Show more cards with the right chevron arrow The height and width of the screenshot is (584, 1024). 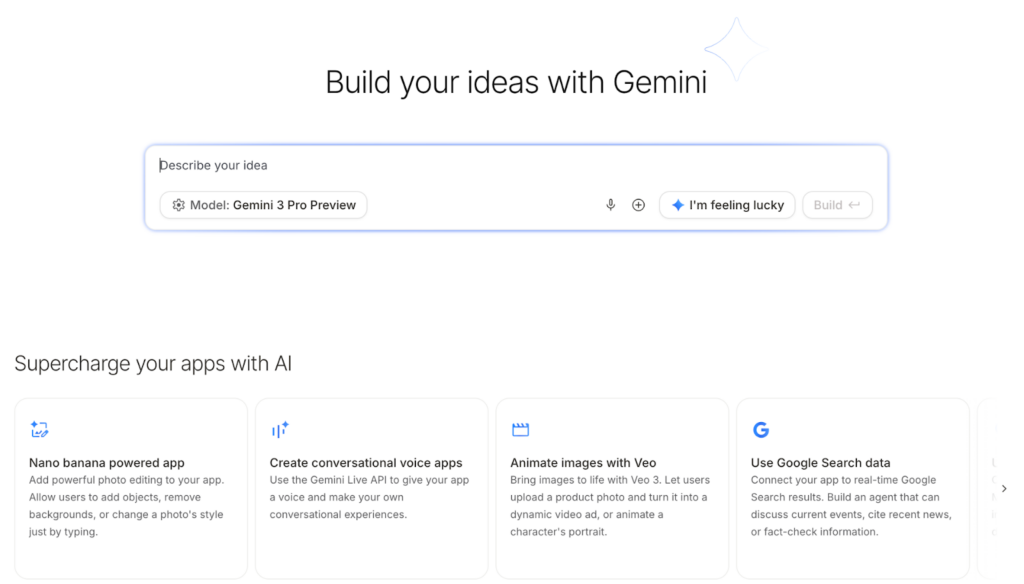click(1004, 488)
